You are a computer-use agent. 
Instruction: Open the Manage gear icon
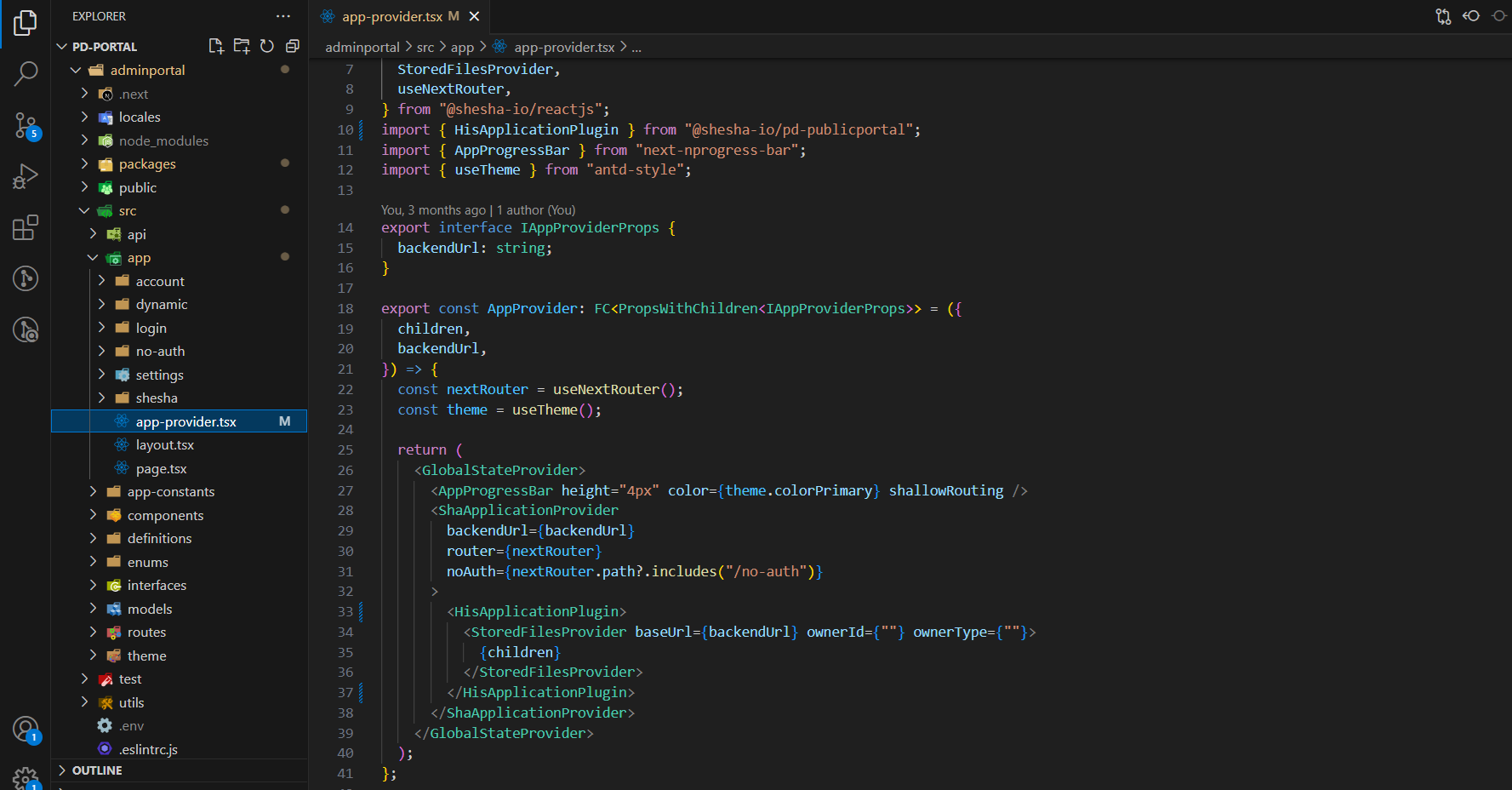pos(26,777)
